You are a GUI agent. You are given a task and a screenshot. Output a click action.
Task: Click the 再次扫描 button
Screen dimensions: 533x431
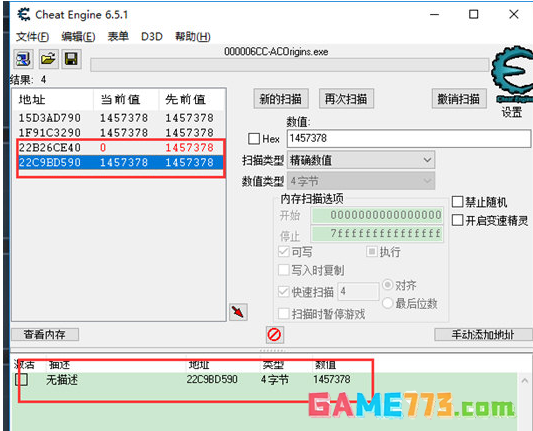(x=346, y=99)
